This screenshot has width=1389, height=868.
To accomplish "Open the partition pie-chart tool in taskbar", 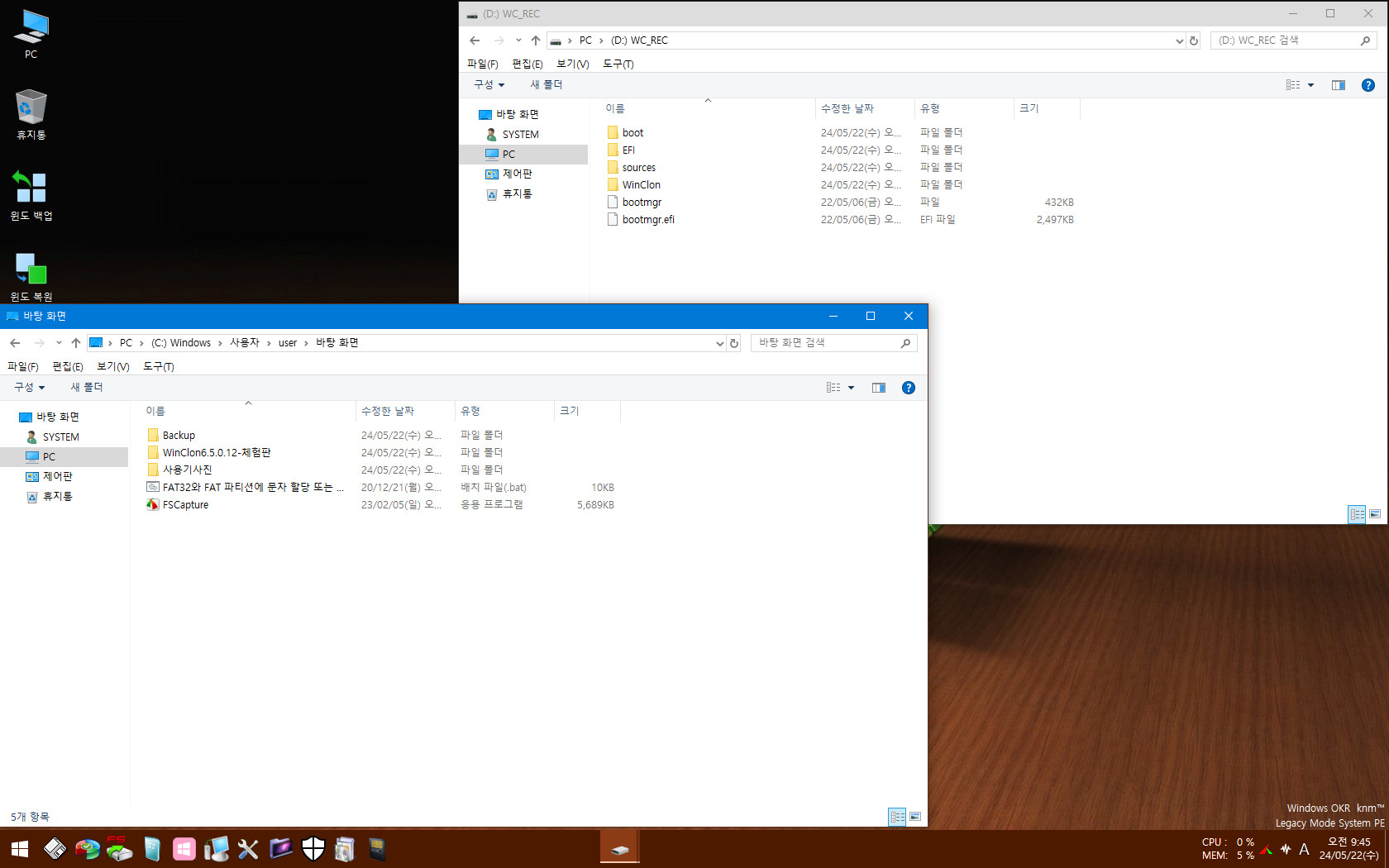I will click(x=87, y=849).
